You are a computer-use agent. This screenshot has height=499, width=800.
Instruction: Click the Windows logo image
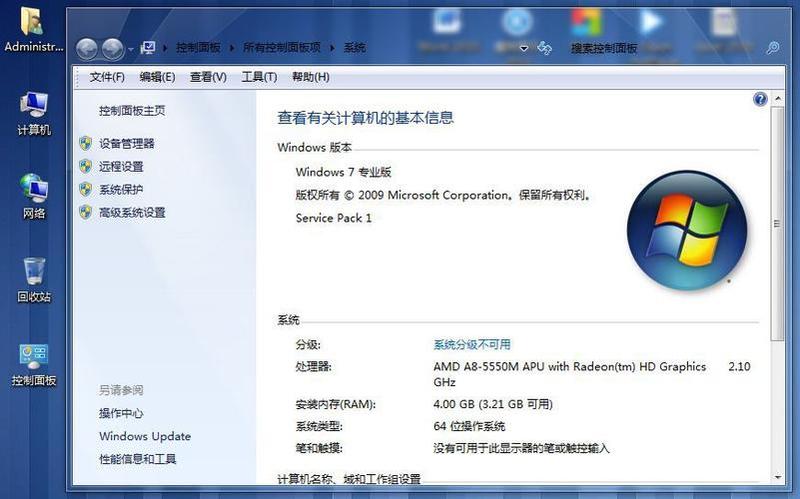click(x=687, y=231)
